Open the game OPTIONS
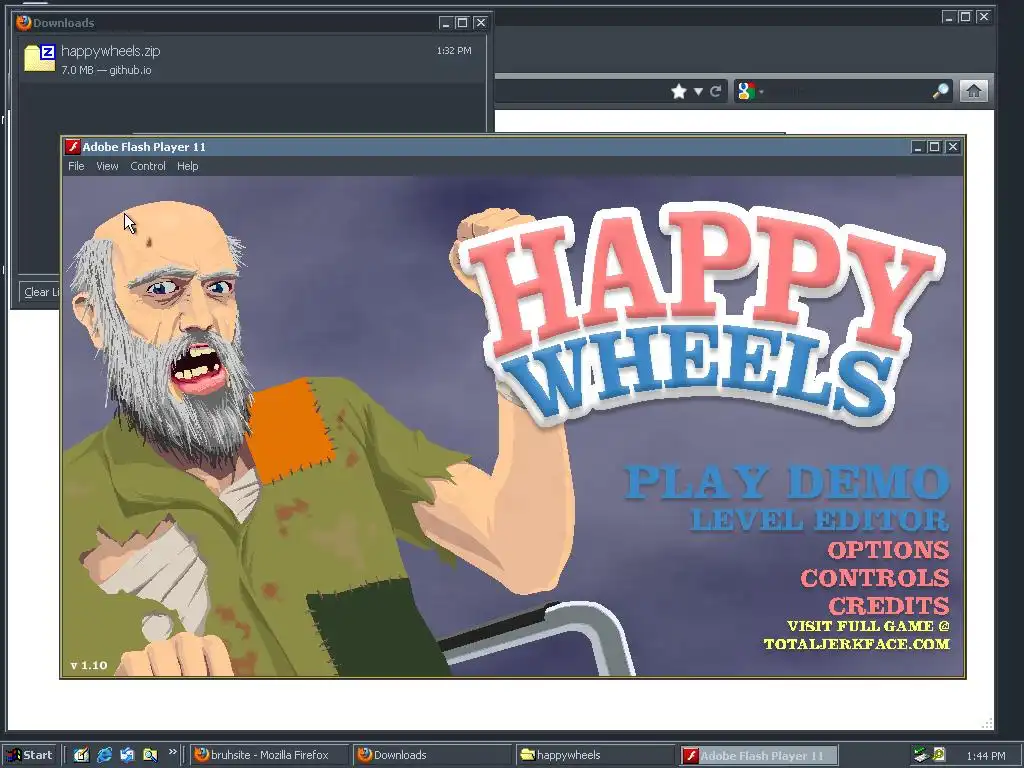This screenshot has width=1024, height=768. pos(888,550)
